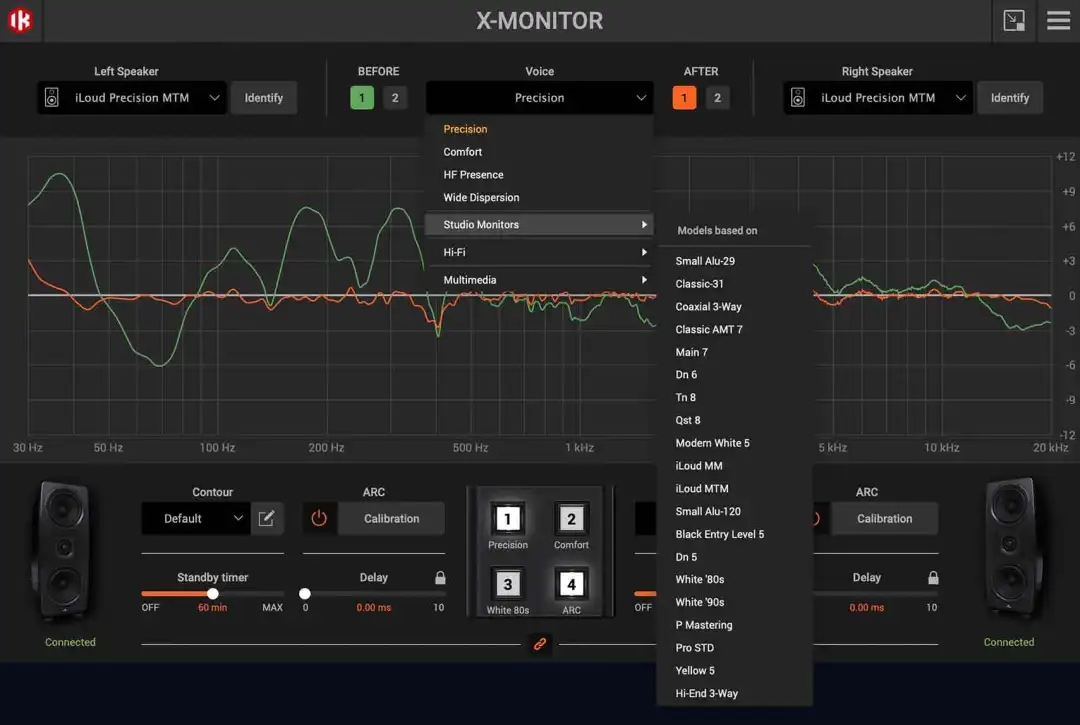Adjust the left Delay slider handle
Viewport: 1080px width, 725px height.
click(x=304, y=593)
